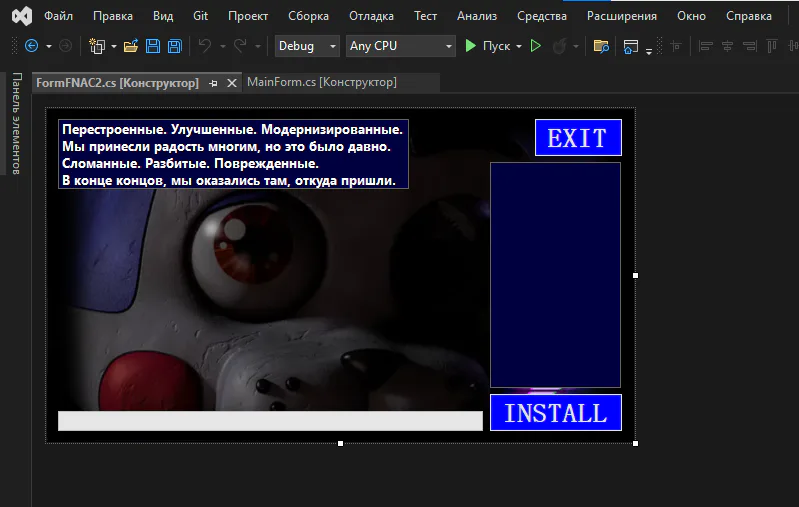Click the new project icon
The width and height of the screenshot is (799, 507).
point(97,46)
